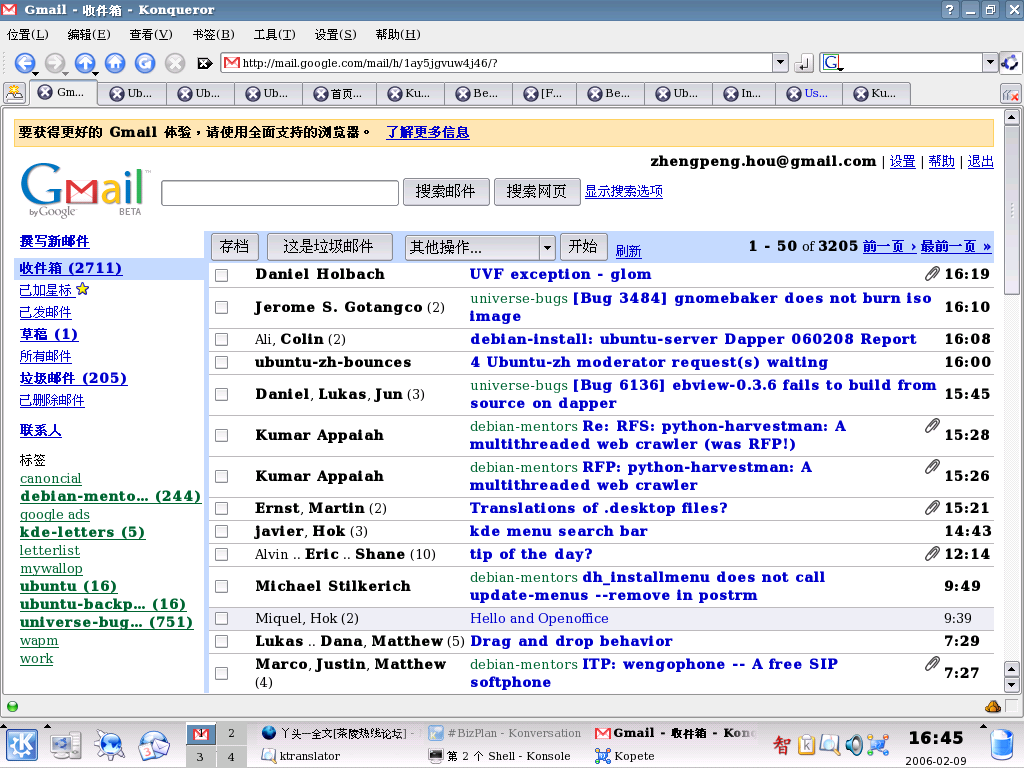This screenshot has height=768, width=1024.
Task: Expand the URL history dropdown arrow
Action: point(780,63)
